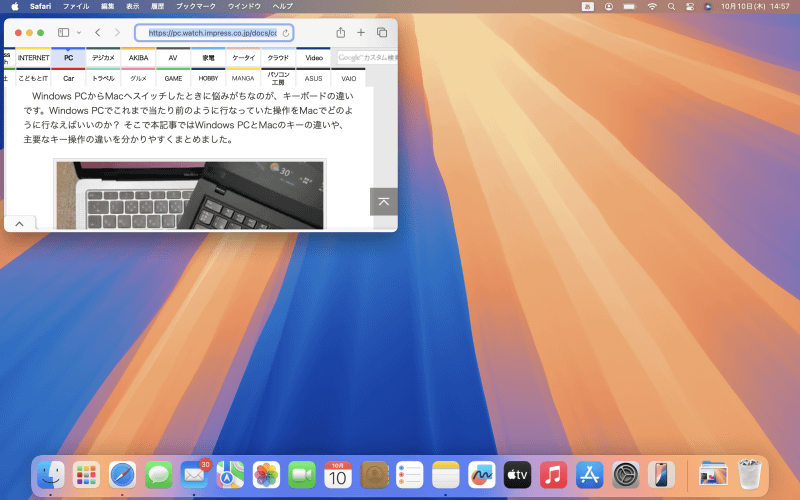Open the VAIO link

click(348, 78)
